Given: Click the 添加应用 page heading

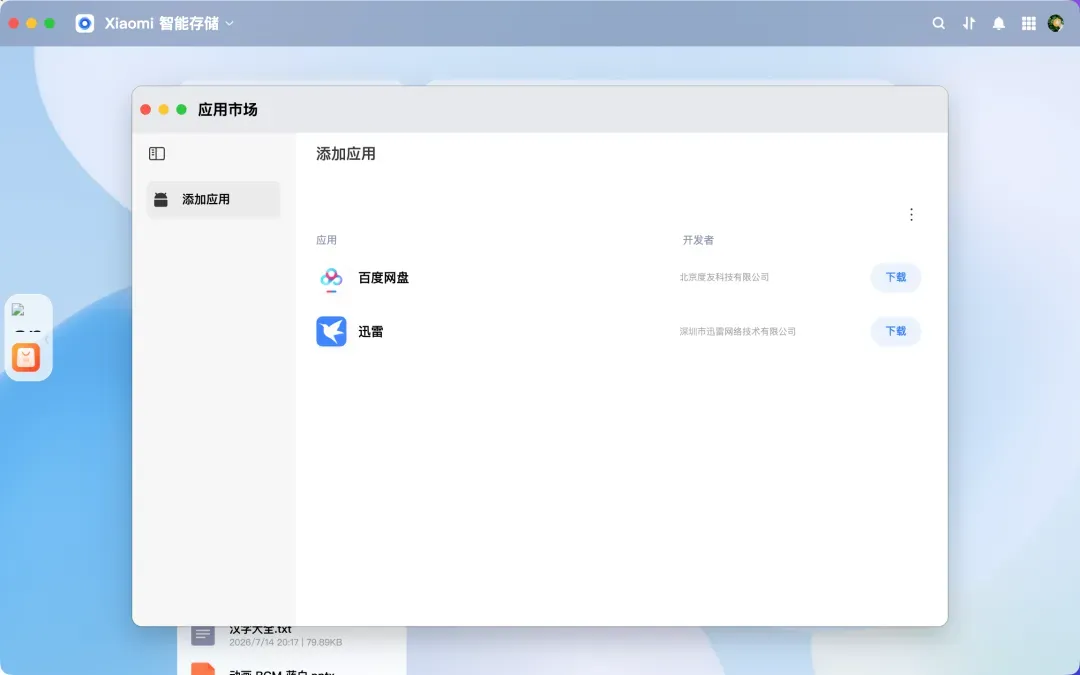Looking at the screenshot, I should (x=346, y=154).
